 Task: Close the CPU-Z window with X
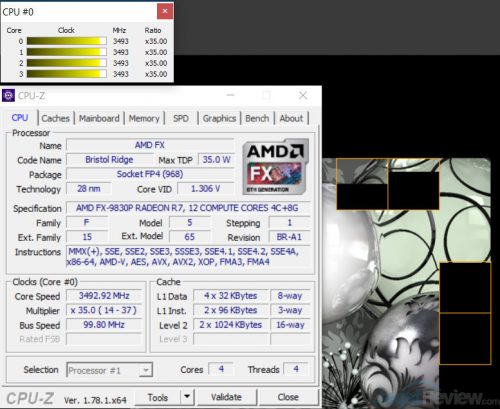click(x=303, y=96)
